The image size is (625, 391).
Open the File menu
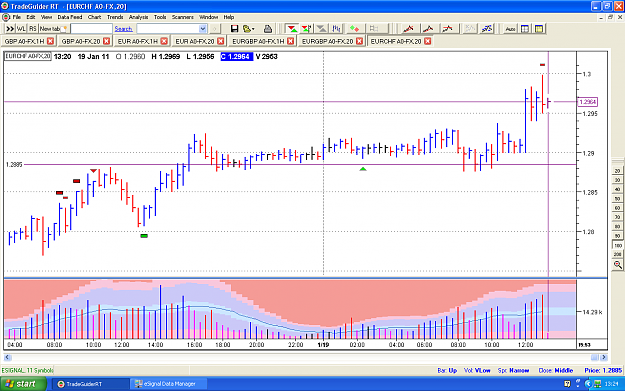tap(16, 17)
